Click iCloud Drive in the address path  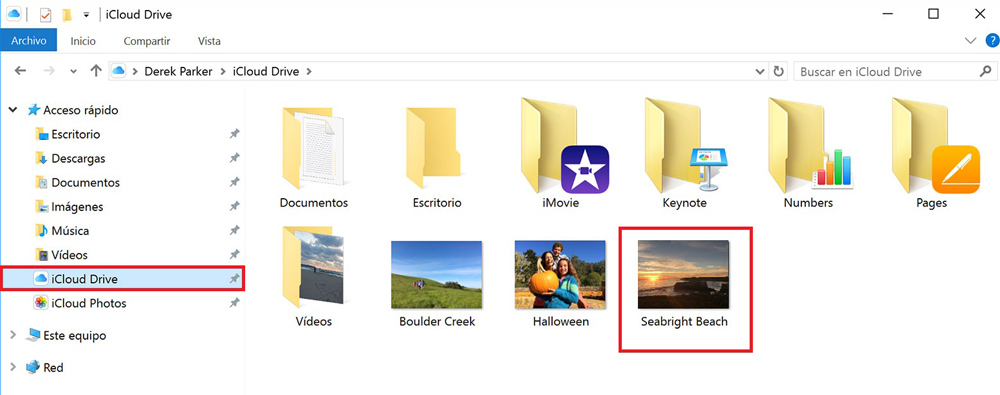point(266,71)
